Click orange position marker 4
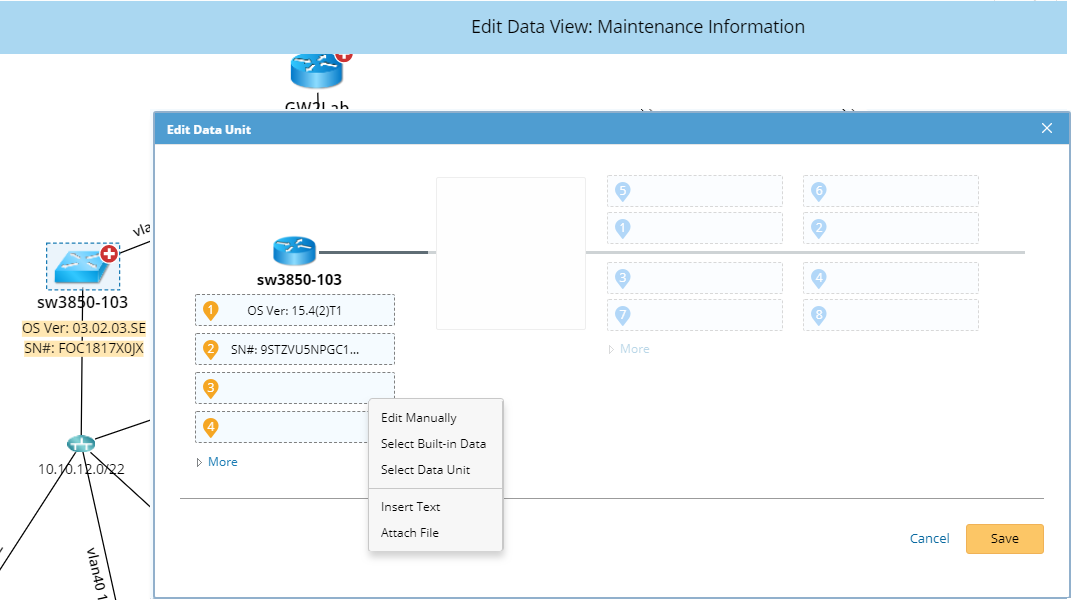 tap(210, 428)
